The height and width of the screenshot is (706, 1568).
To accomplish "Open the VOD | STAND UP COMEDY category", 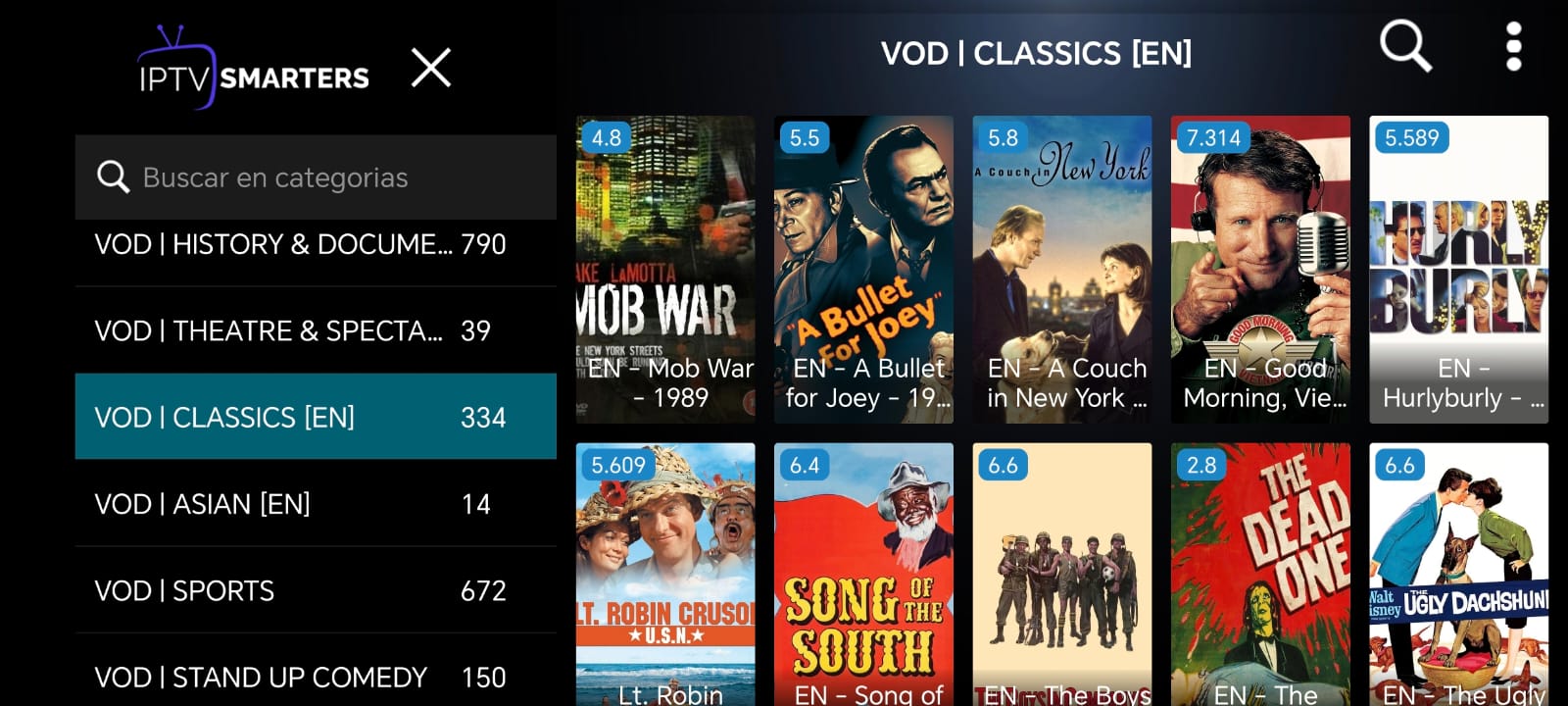I will (x=316, y=672).
